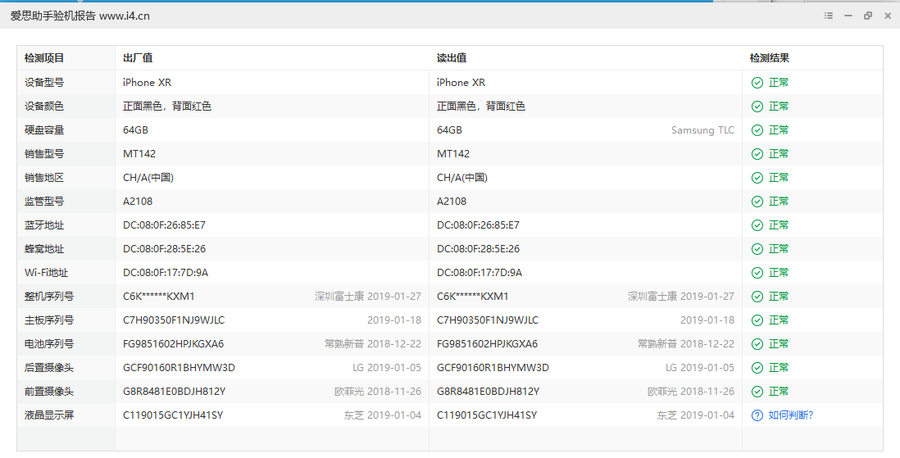Screen dimensions: 900x458
Task: Click the Samsung TLC storage note
Action: point(703,130)
